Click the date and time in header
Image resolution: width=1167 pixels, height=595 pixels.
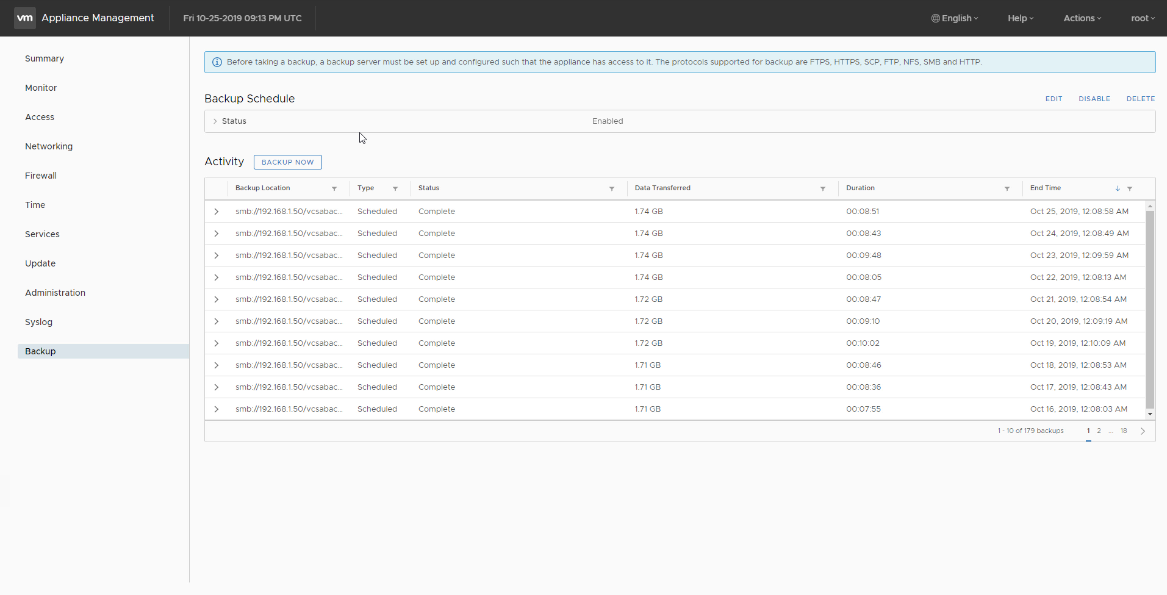(243, 18)
